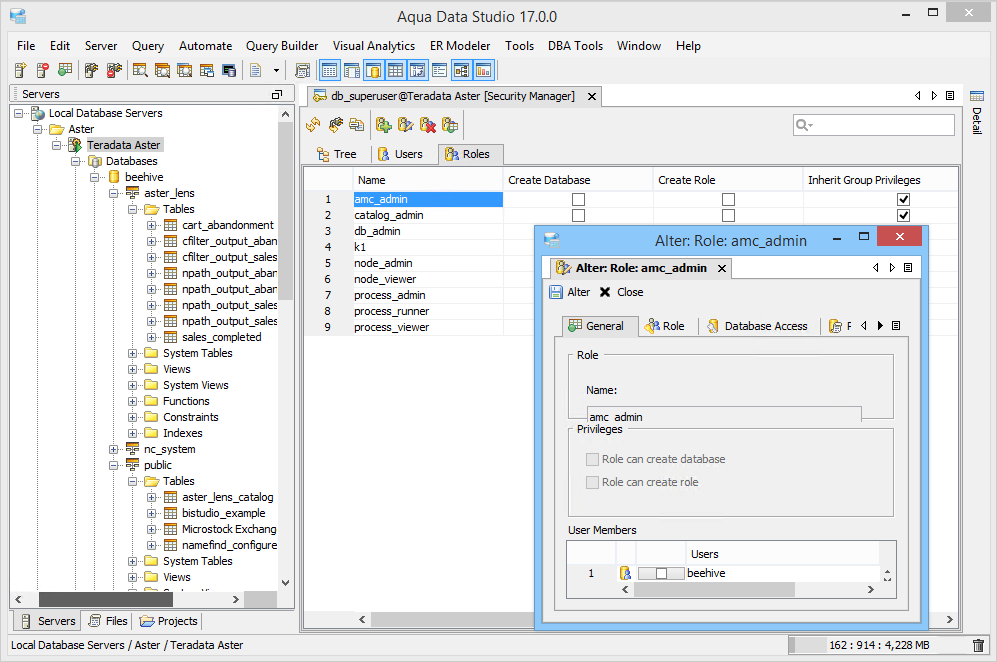
Task: Collapse the Local Database Servers node
Action: (18, 113)
